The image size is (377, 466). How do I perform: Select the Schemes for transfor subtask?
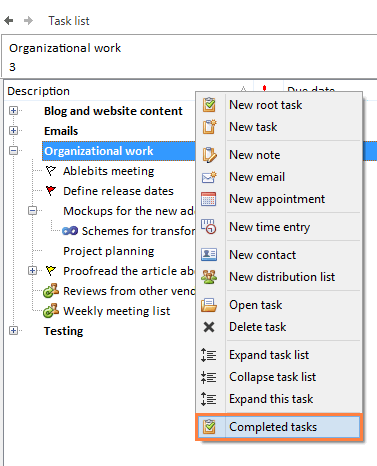coord(138,231)
